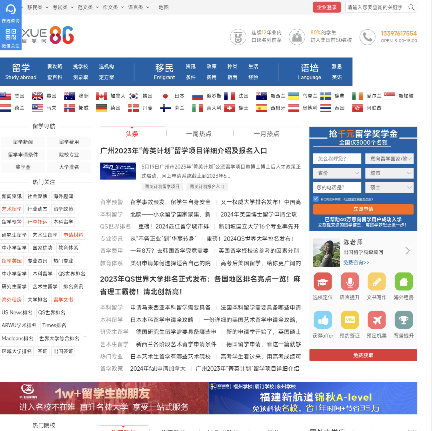Open the 留学 Study abroad menu

[21, 71]
